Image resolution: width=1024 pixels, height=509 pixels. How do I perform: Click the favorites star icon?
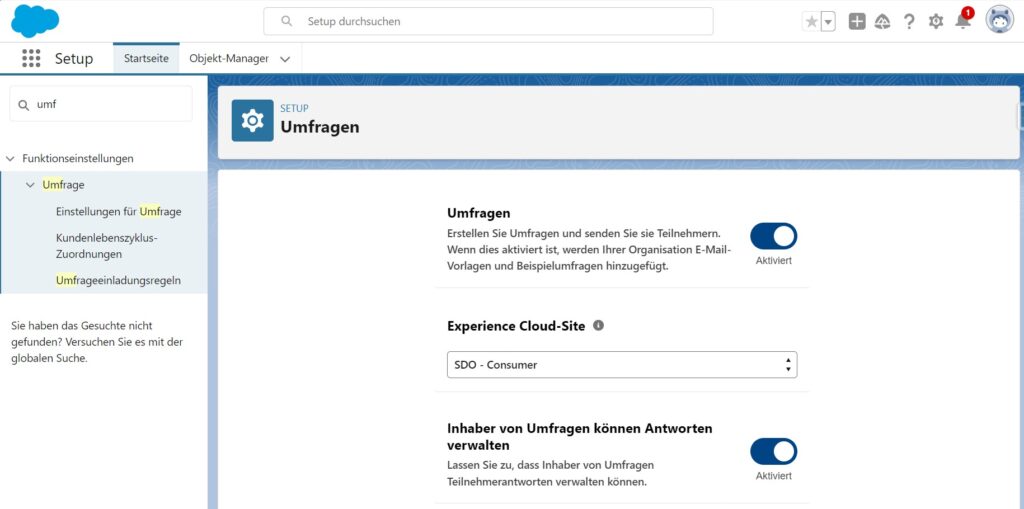(x=811, y=22)
